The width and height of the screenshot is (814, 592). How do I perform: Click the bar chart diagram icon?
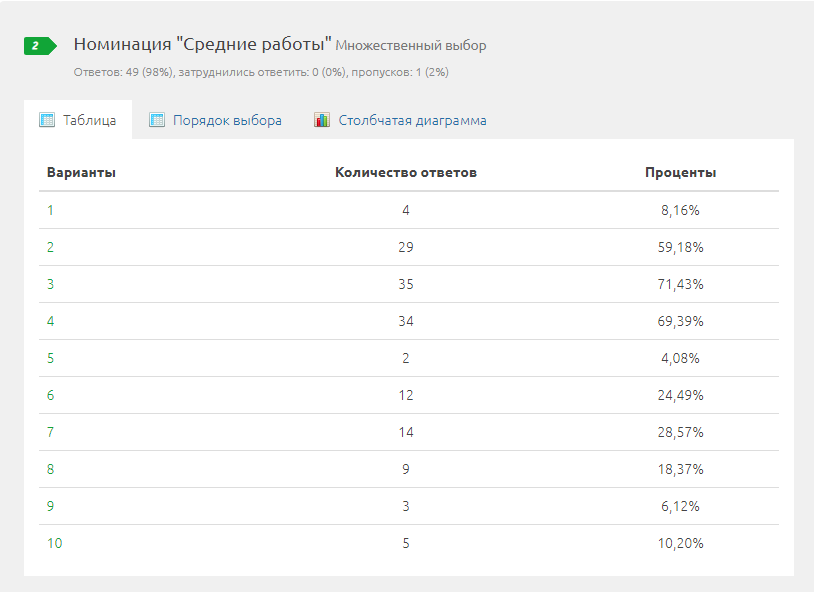coord(322,120)
